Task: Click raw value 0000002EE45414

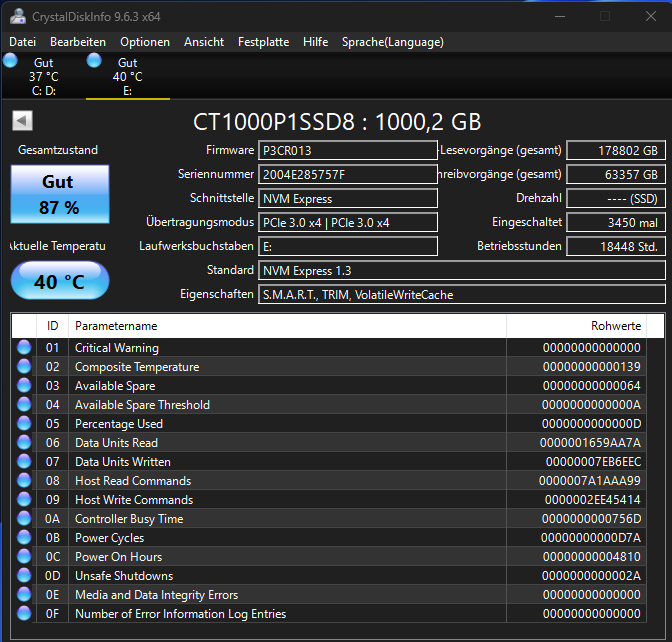Action: (592, 500)
